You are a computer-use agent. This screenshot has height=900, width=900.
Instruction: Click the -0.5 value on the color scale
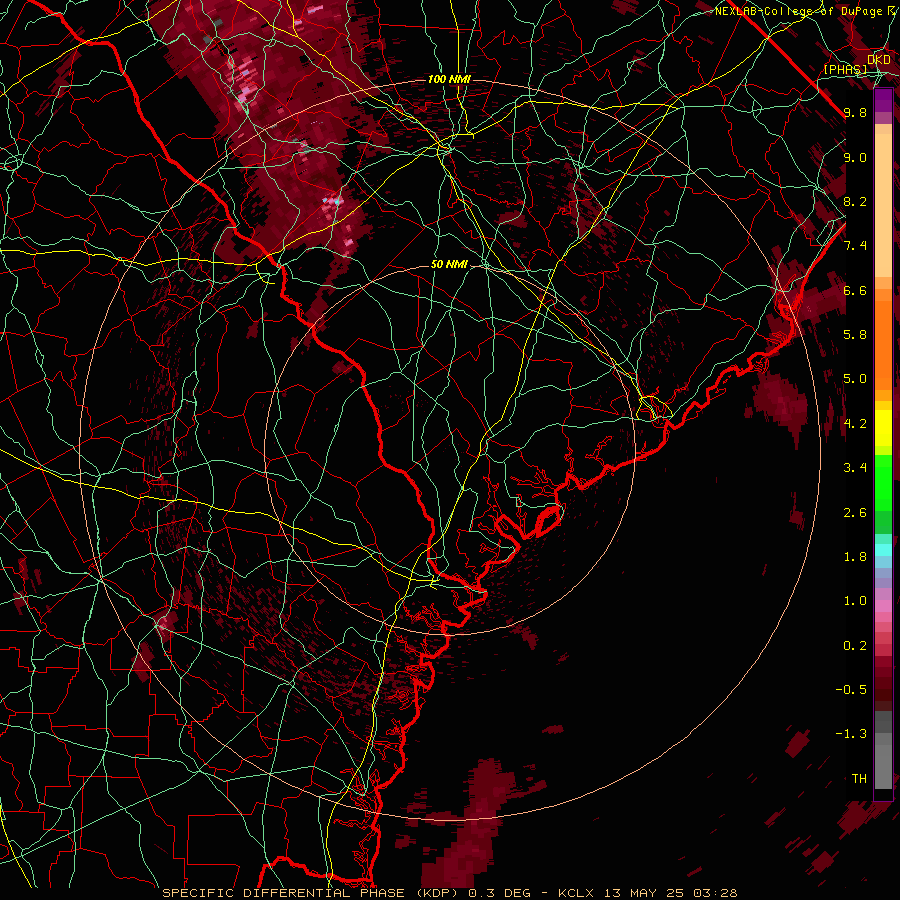[x=851, y=690]
